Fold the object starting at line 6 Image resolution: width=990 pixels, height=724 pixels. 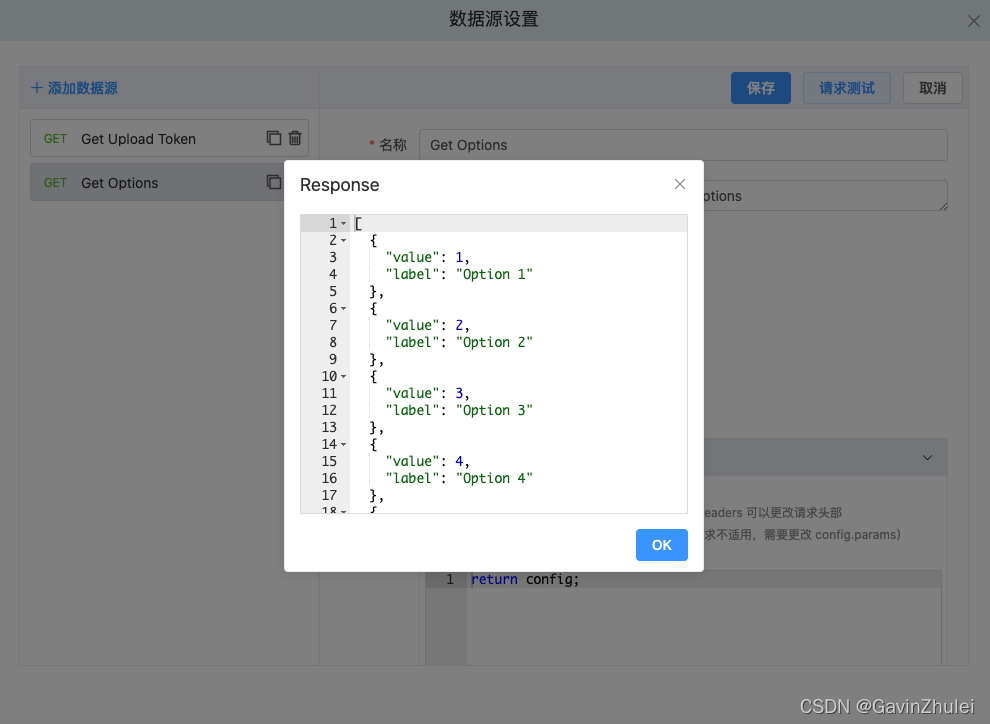point(344,309)
